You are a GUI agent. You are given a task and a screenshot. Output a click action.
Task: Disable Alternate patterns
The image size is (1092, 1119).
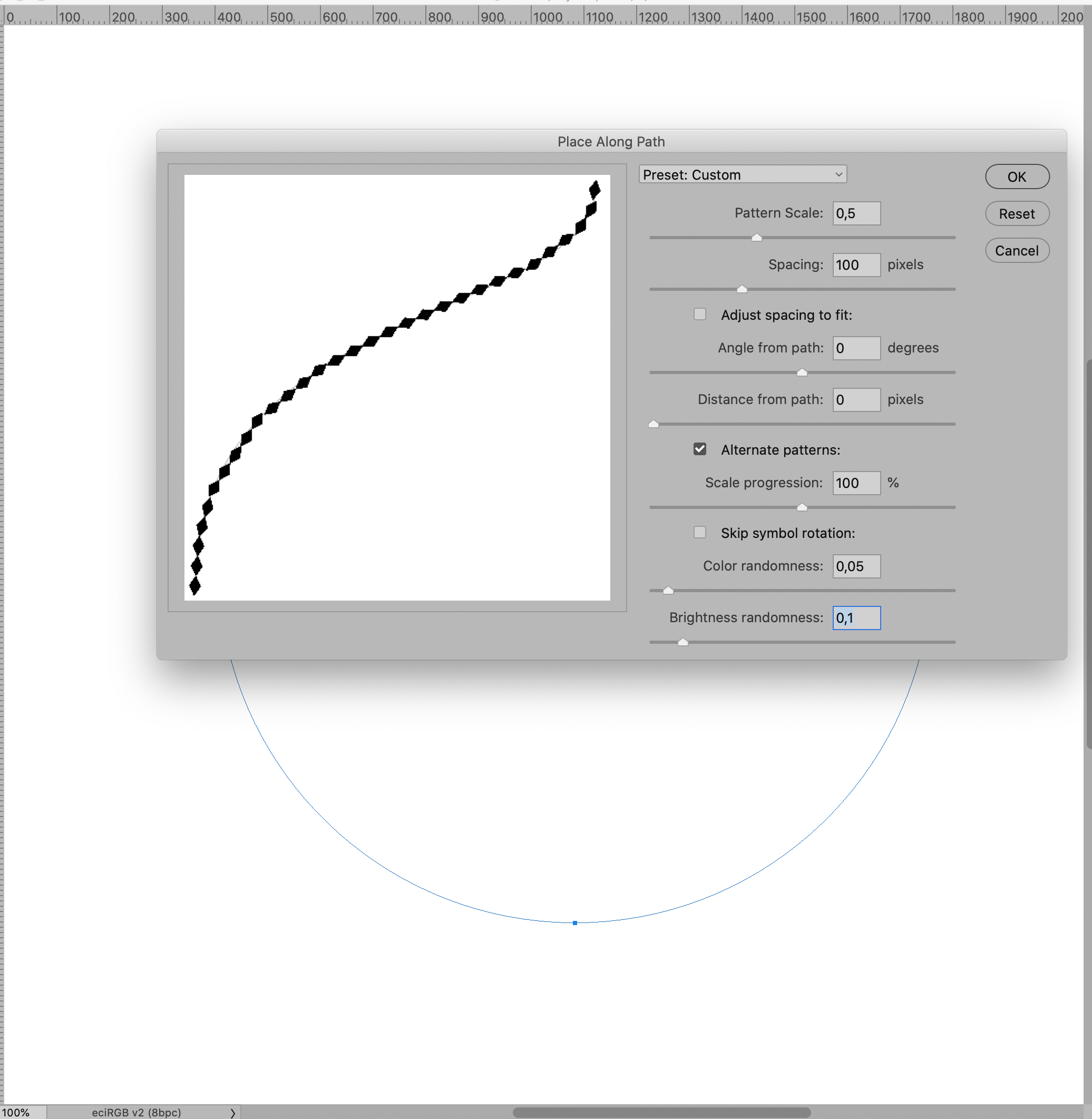700,449
